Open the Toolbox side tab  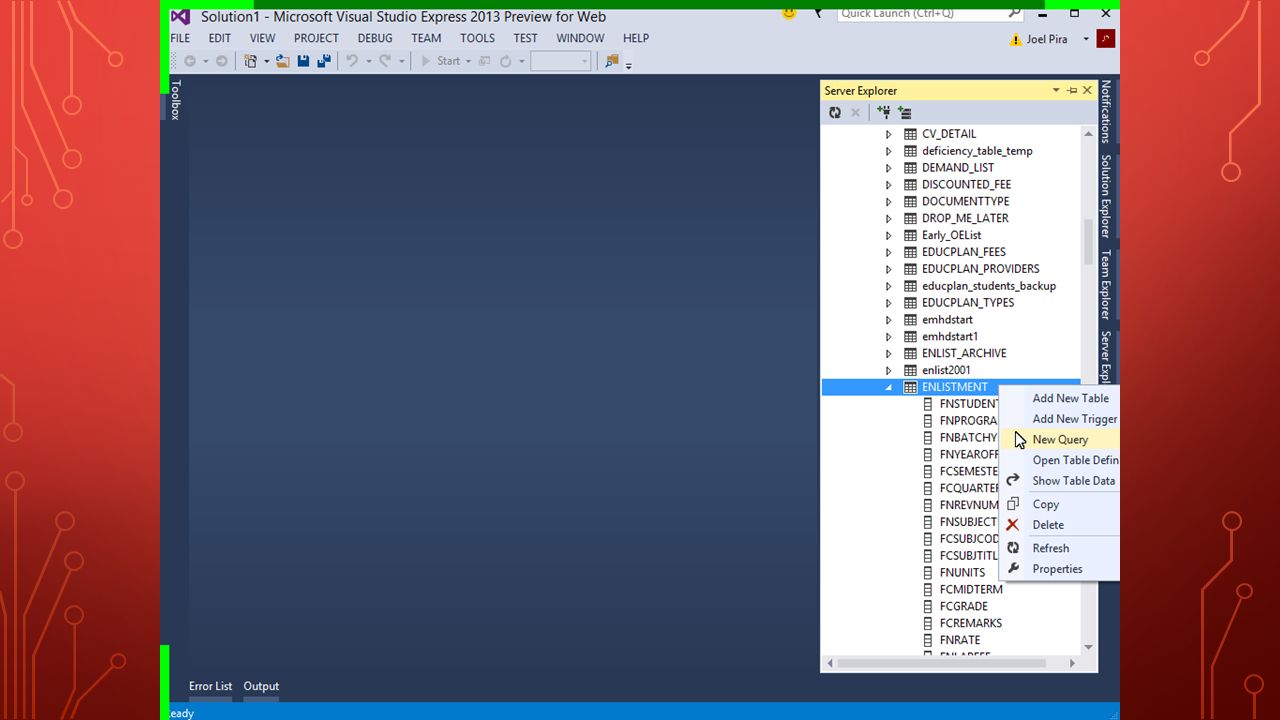point(175,100)
